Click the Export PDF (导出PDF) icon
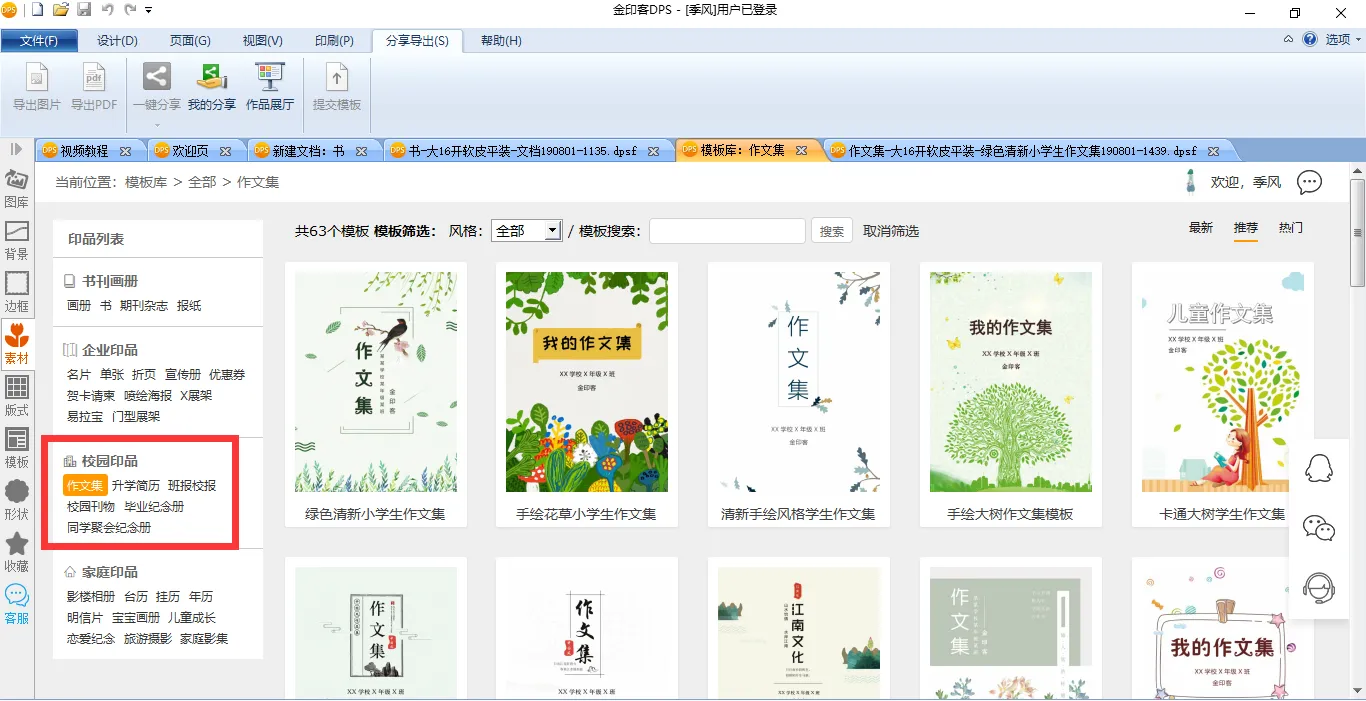 [94, 78]
